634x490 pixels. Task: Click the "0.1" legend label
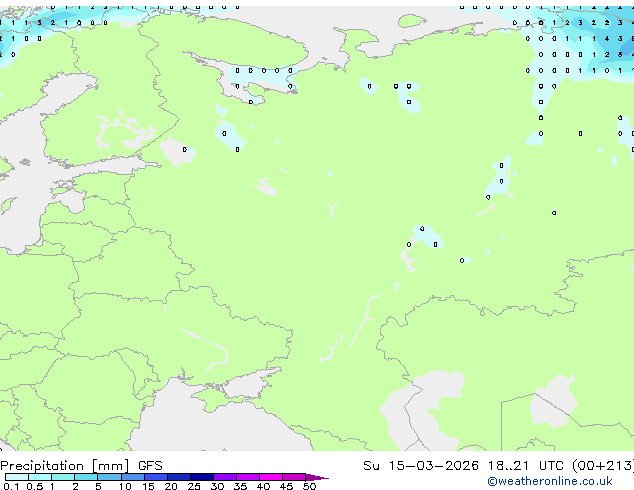(x=11, y=486)
